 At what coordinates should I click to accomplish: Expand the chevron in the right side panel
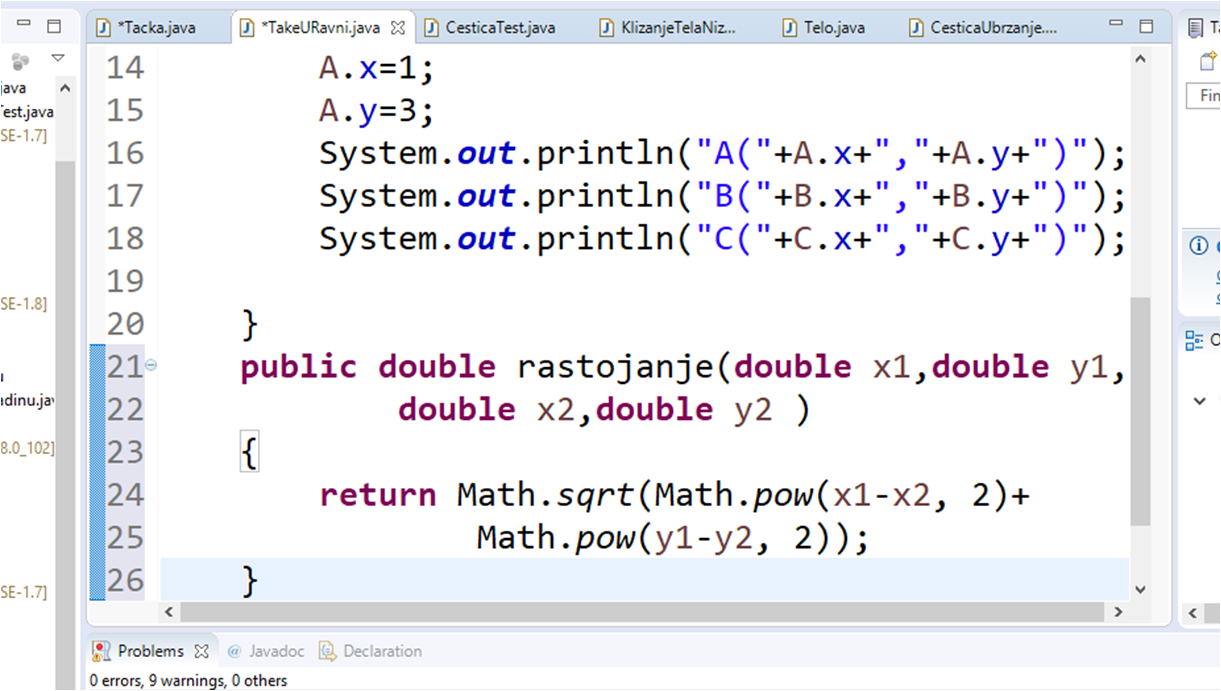1200,401
